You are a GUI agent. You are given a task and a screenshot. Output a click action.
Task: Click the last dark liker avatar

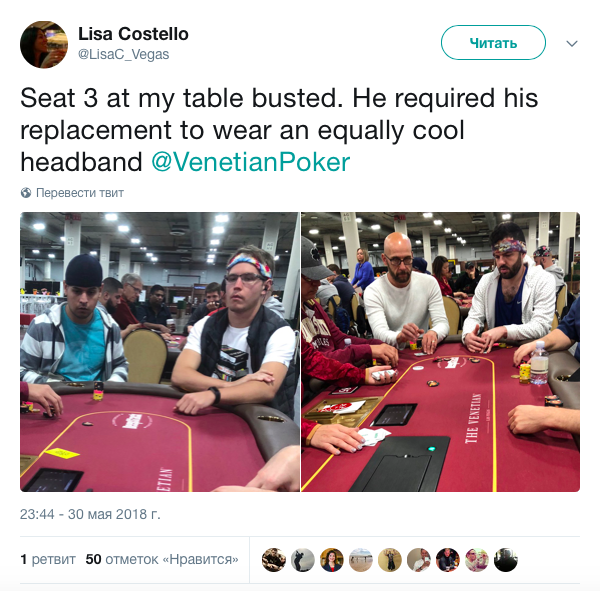pos(505,560)
